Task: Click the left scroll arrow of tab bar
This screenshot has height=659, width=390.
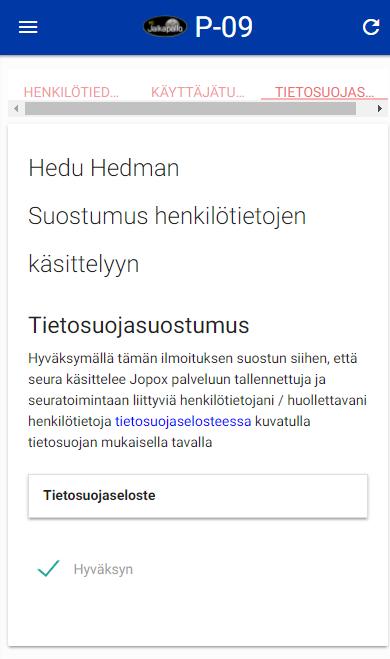Action: coord(16,109)
